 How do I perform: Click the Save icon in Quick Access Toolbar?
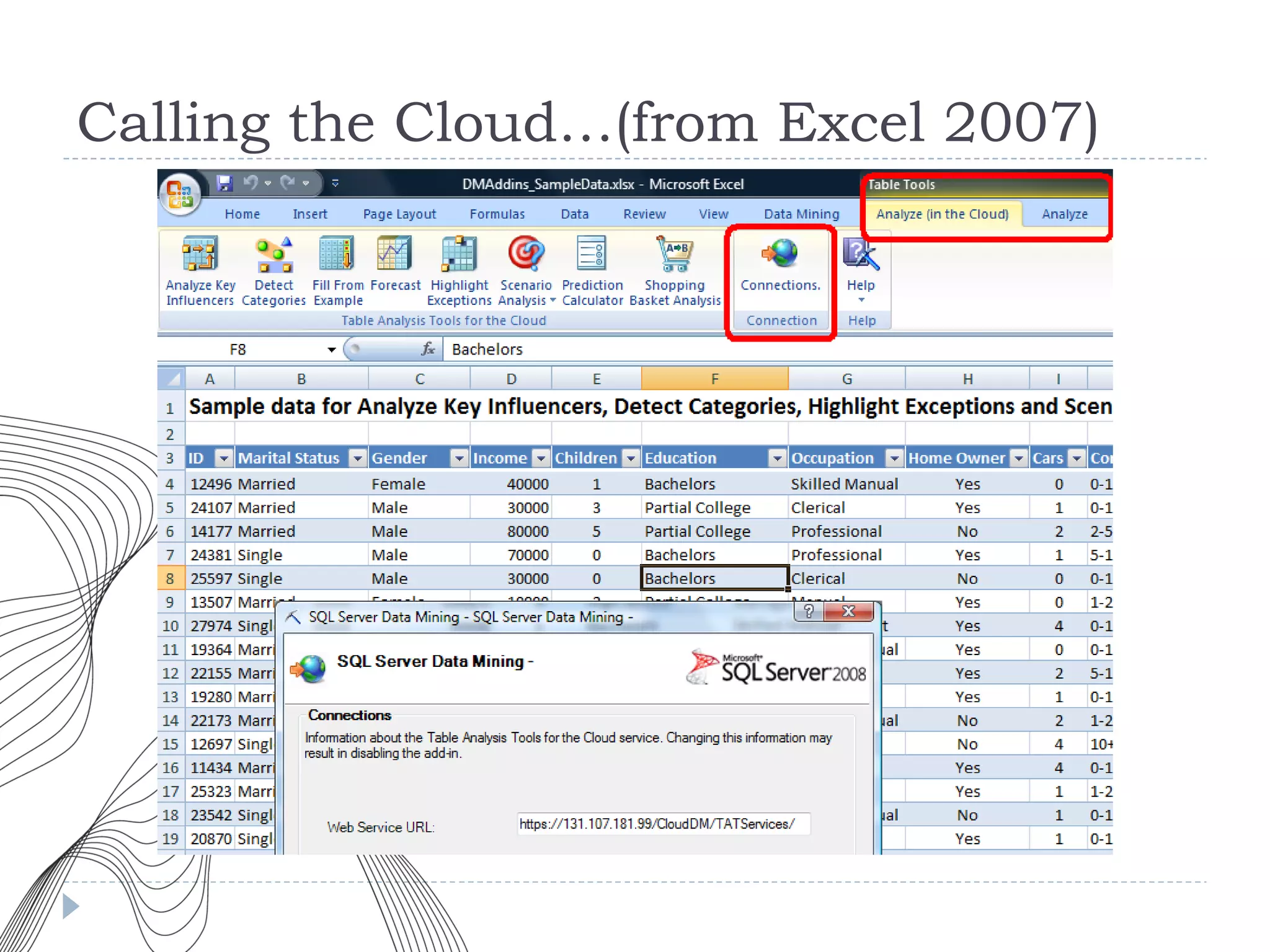224,183
